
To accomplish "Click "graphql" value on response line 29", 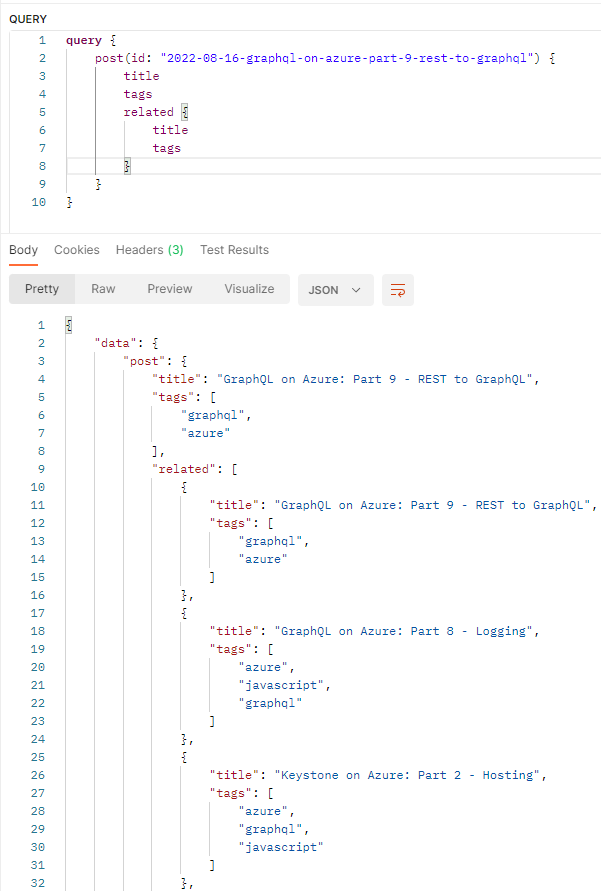I will (x=270, y=829).
